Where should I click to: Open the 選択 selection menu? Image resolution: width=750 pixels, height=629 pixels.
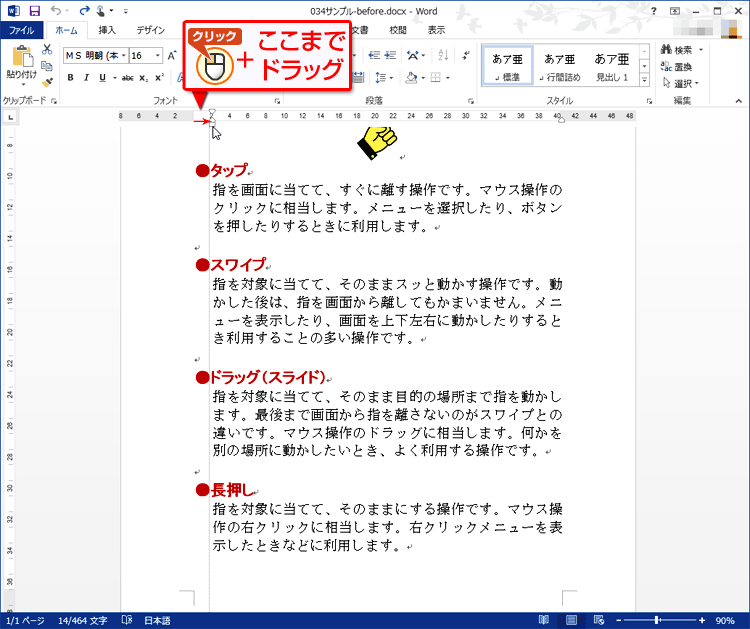click(x=681, y=83)
